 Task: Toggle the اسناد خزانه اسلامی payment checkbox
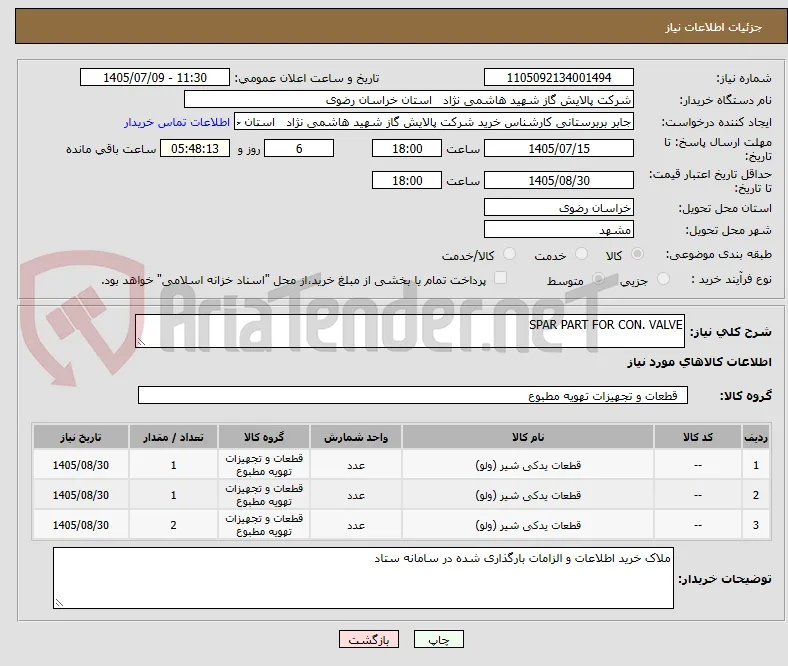point(501,278)
